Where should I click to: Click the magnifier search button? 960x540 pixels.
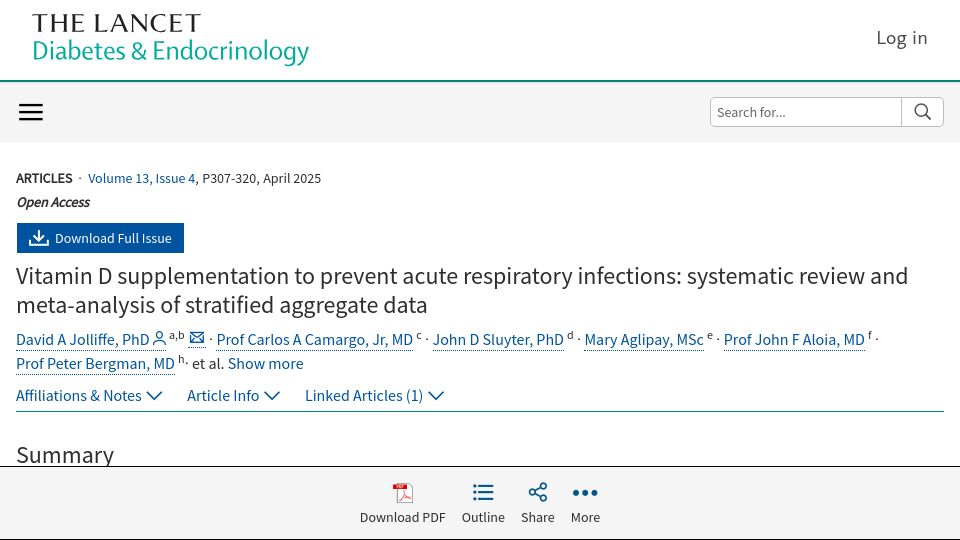(922, 112)
